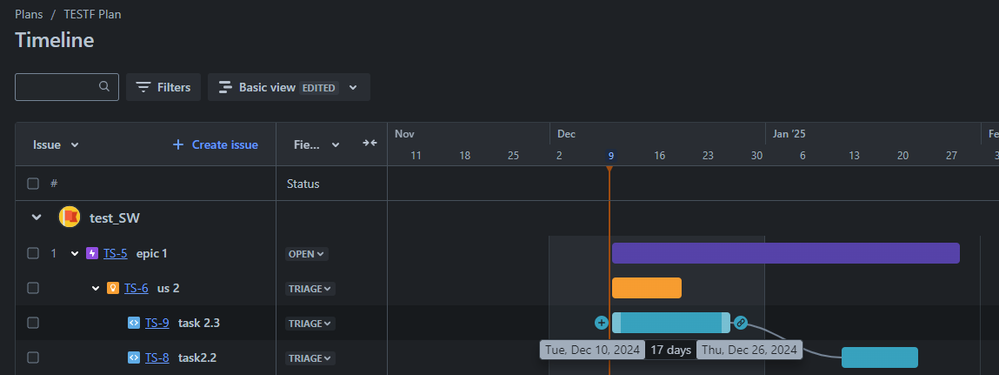This screenshot has width=999, height=375.
Task: Tick the checkbox for TS-9 task 2.3
Action: click(x=33, y=323)
